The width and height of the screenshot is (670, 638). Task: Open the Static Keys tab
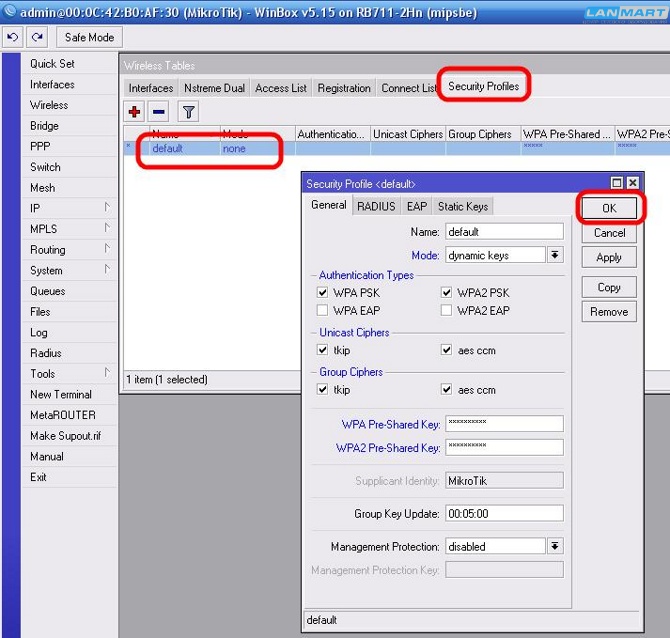click(x=463, y=206)
